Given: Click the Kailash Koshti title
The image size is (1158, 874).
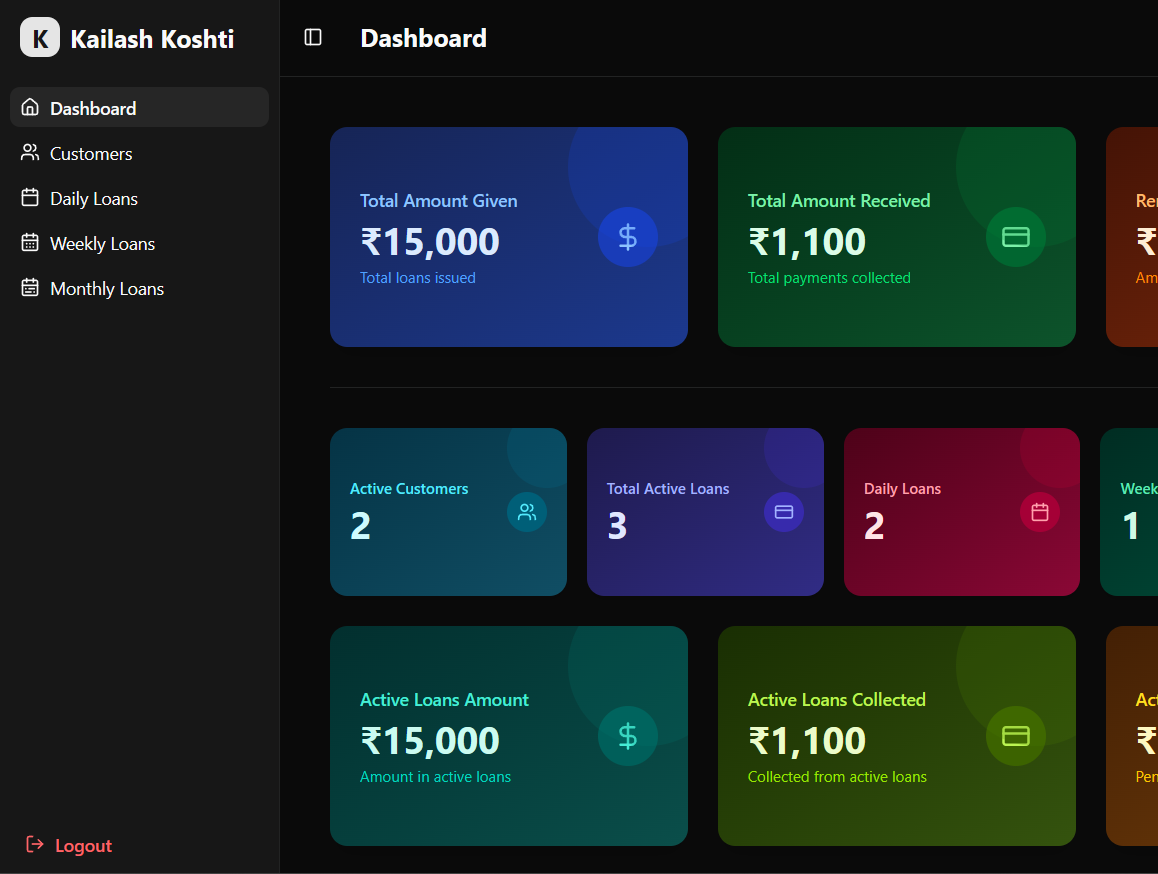Looking at the screenshot, I should point(152,38).
